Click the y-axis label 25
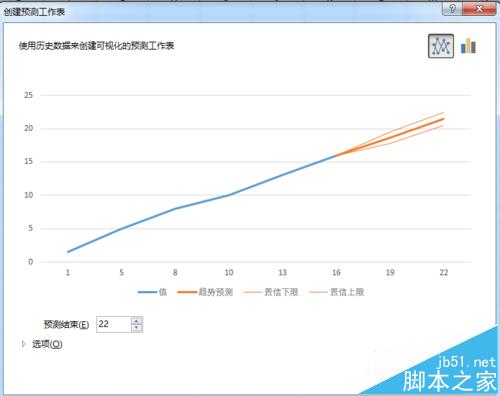This screenshot has height=396, width=500. tap(29, 95)
